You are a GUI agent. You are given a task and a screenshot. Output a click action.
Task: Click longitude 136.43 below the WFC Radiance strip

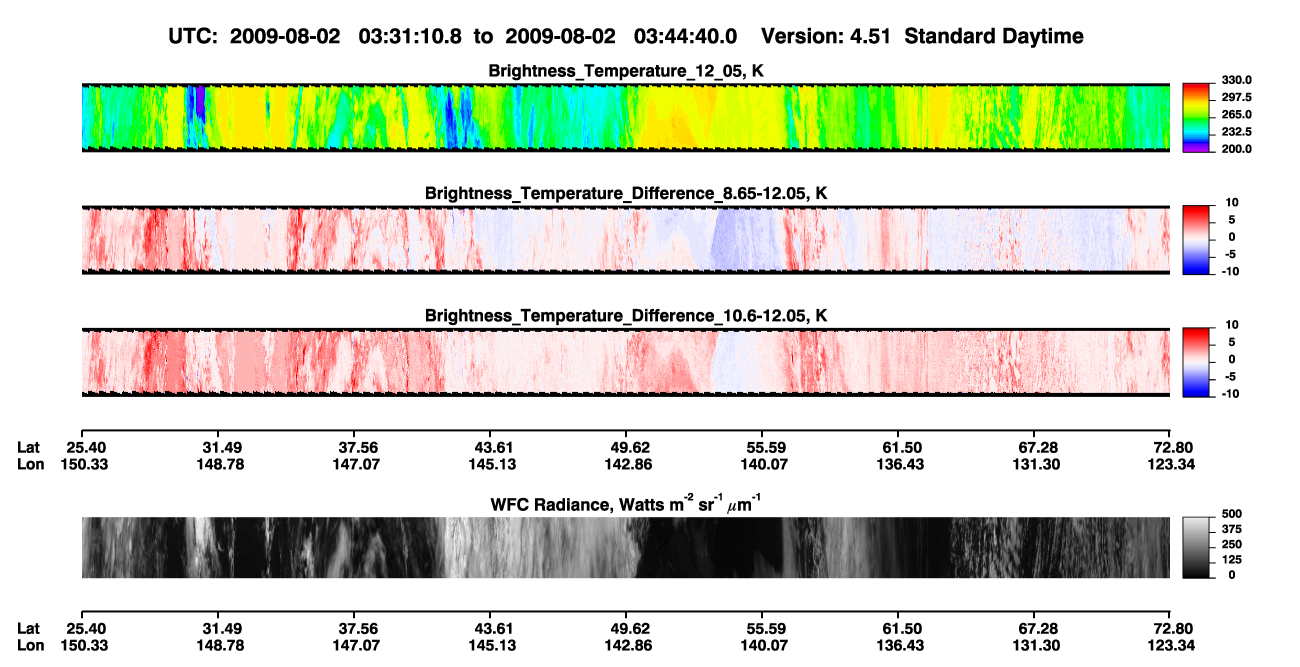pos(898,646)
